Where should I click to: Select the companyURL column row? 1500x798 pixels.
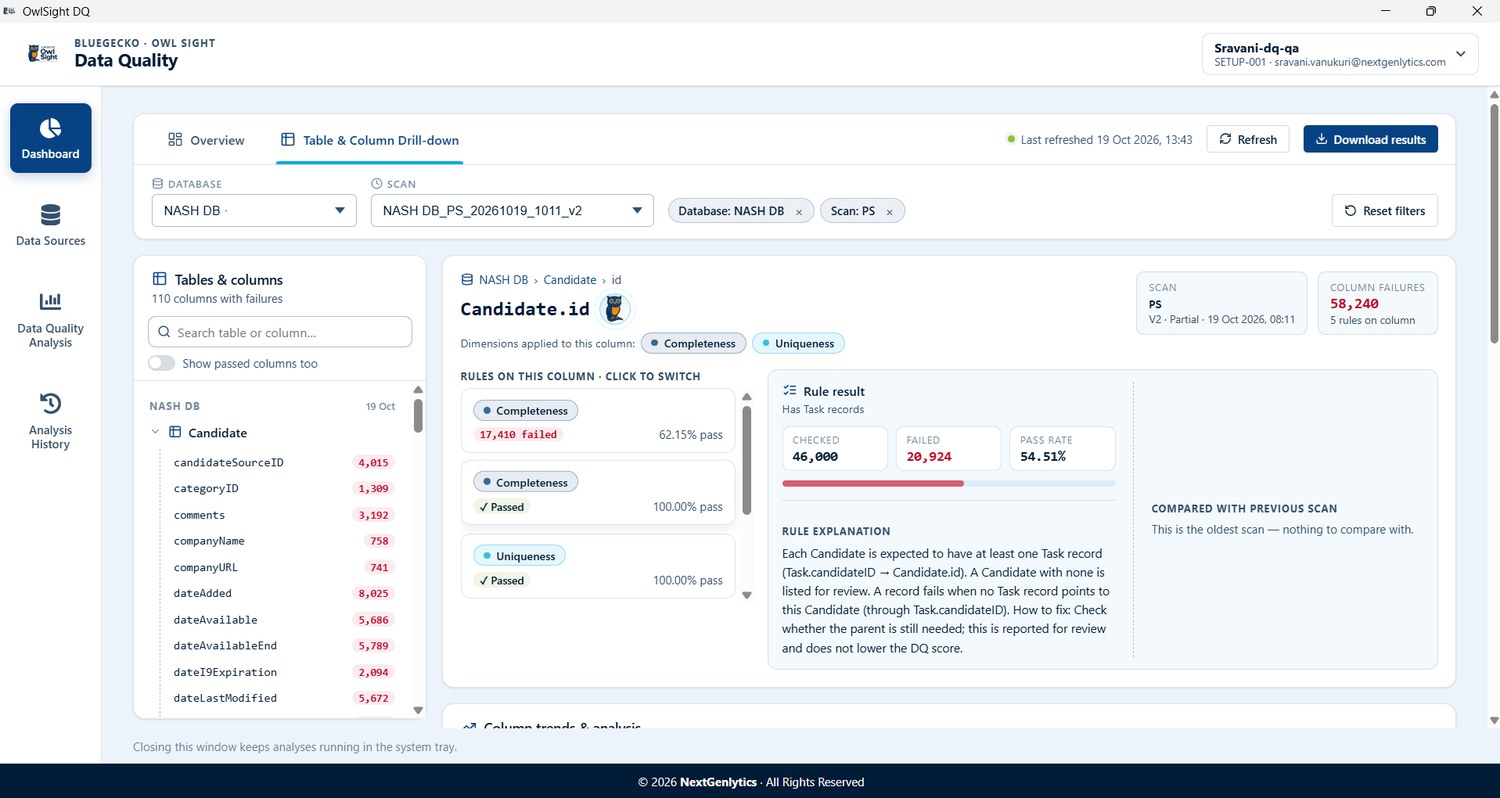click(283, 567)
